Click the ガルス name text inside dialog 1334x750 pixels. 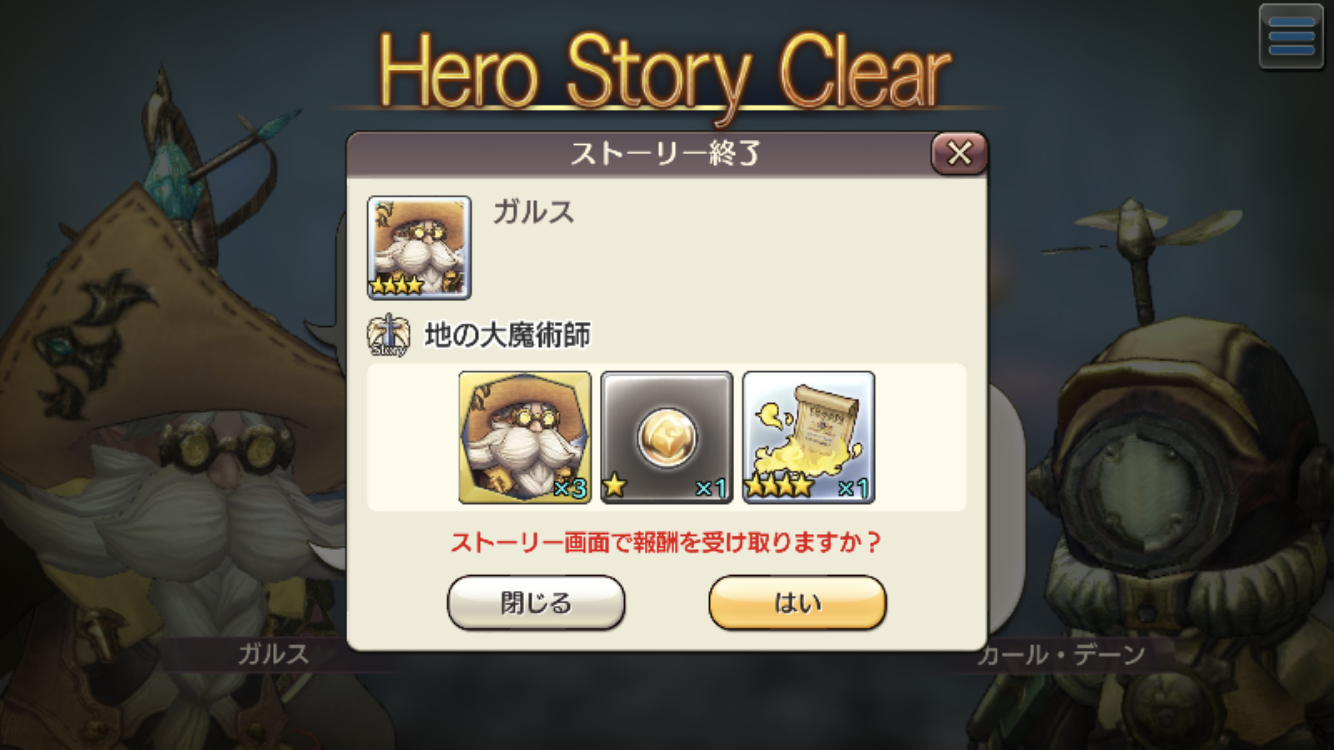(534, 211)
